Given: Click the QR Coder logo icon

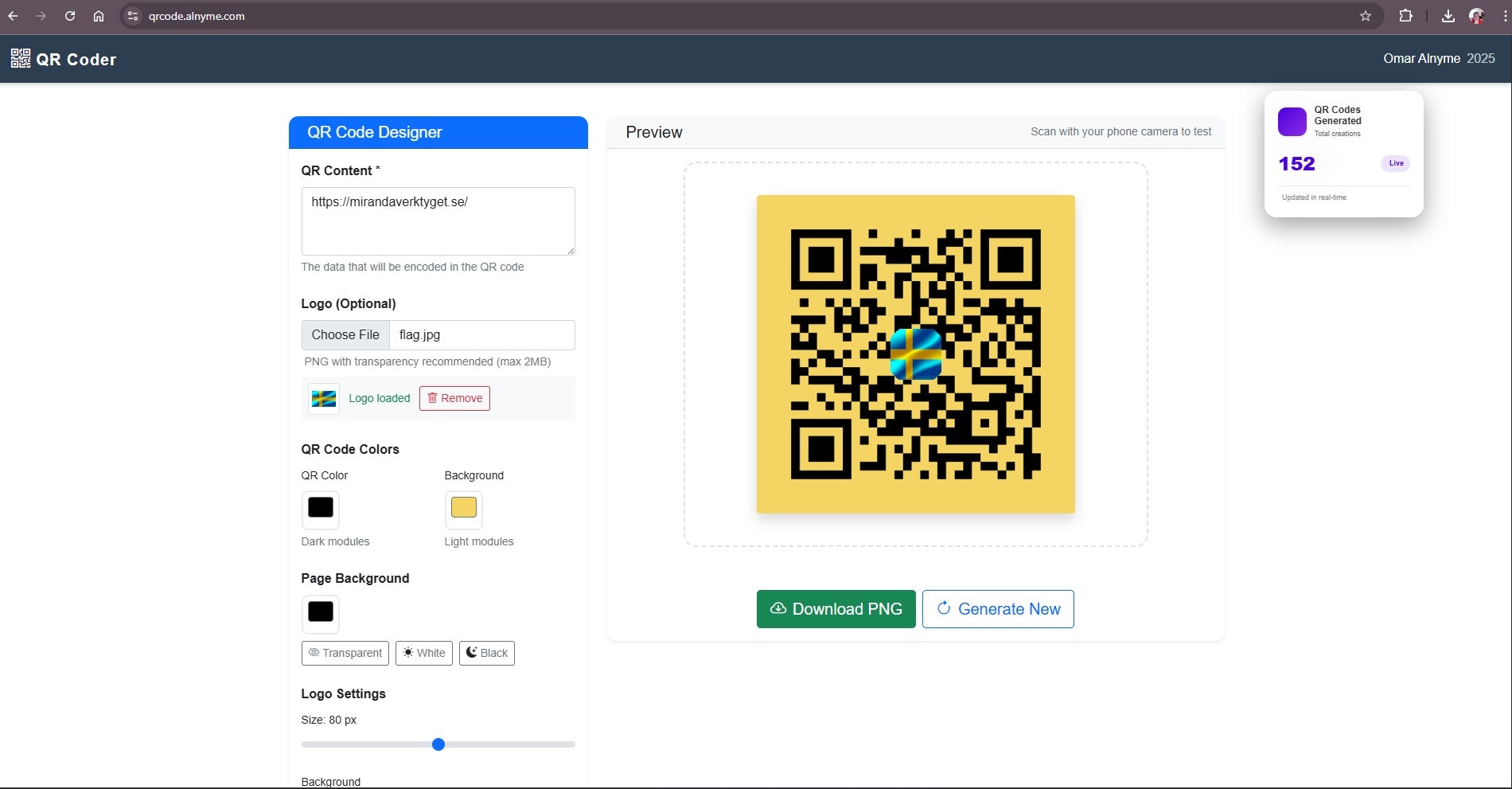Looking at the screenshot, I should click(21, 58).
